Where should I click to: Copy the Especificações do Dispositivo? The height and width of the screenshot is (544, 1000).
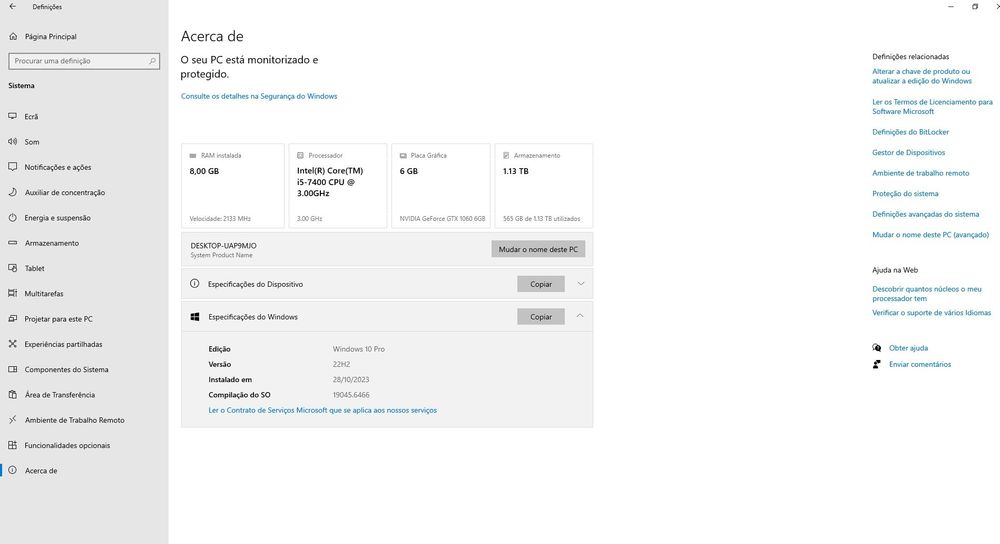click(x=541, y=284)
